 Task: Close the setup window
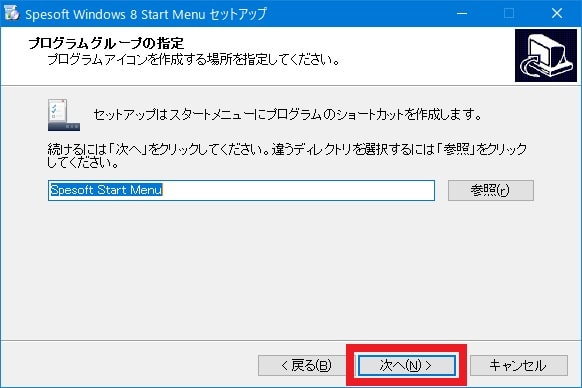click(x=557, y=13)
